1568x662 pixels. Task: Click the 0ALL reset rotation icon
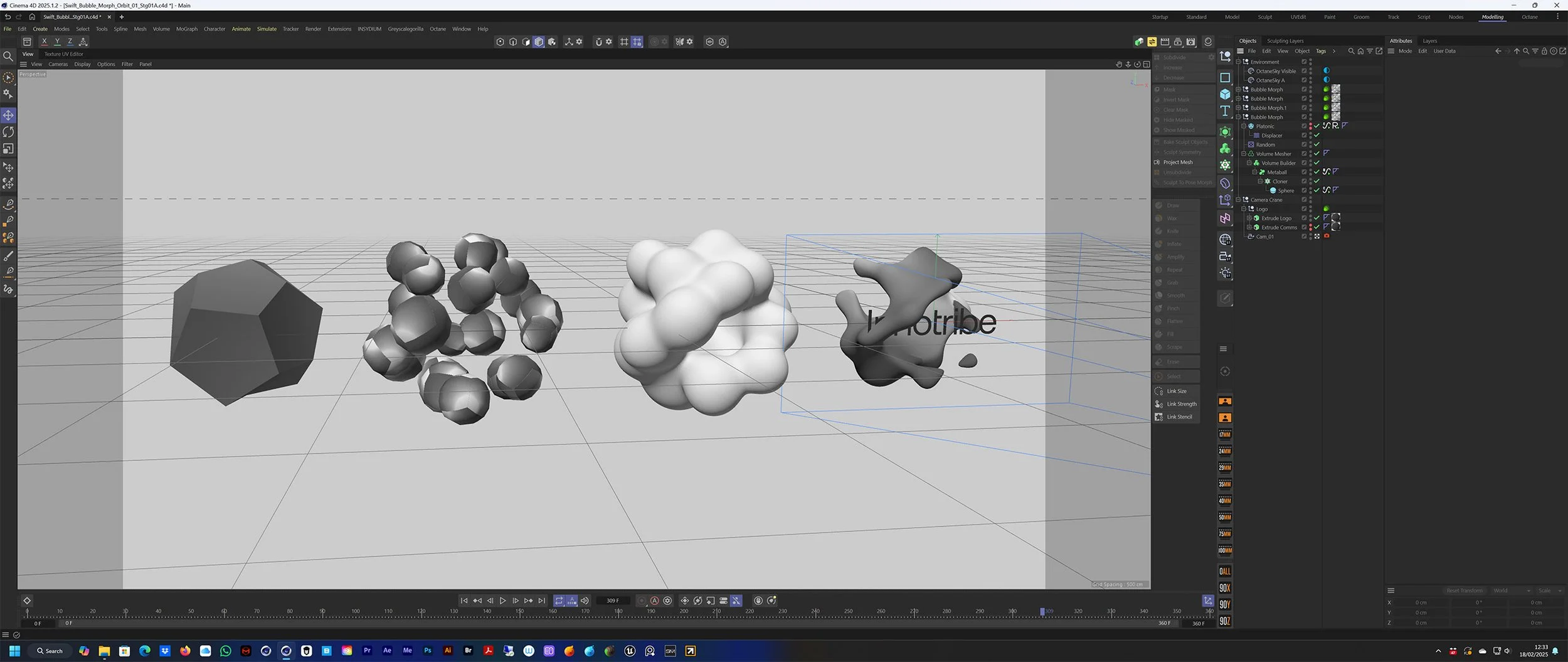pos(1225,572)
